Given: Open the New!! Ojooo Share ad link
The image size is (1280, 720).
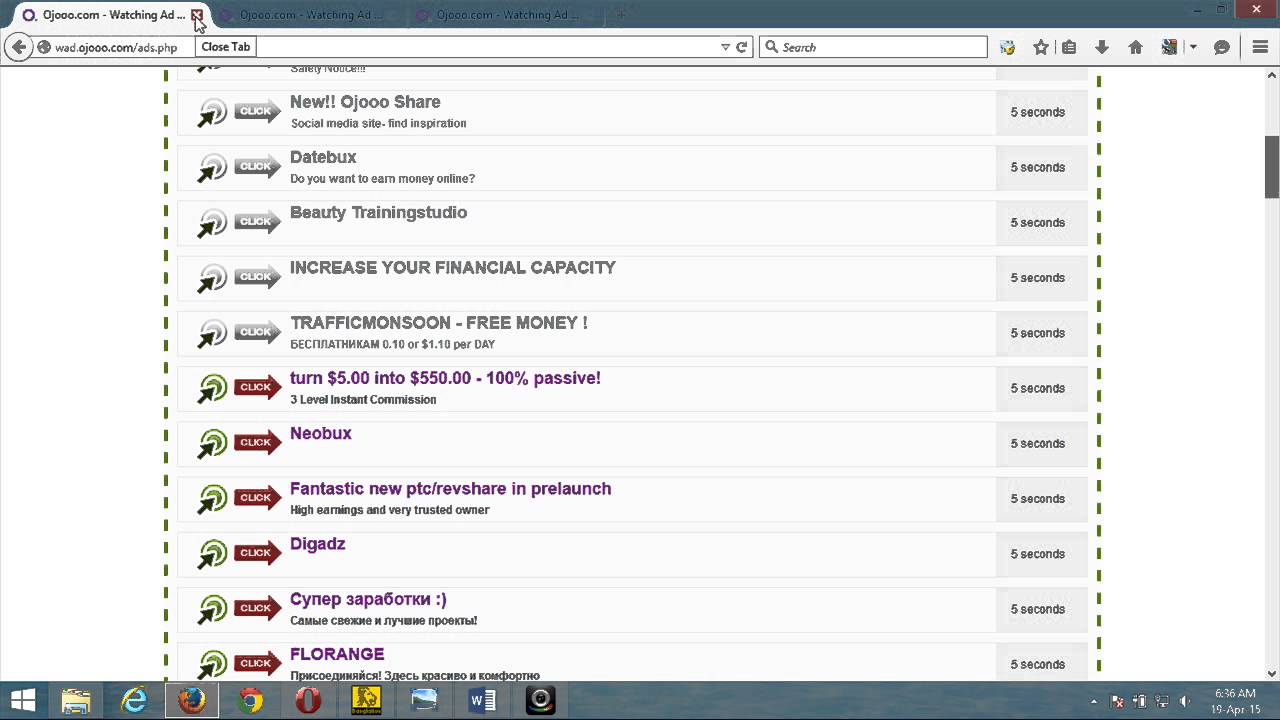Looking at the screenshot, I should tap(365, 102).
